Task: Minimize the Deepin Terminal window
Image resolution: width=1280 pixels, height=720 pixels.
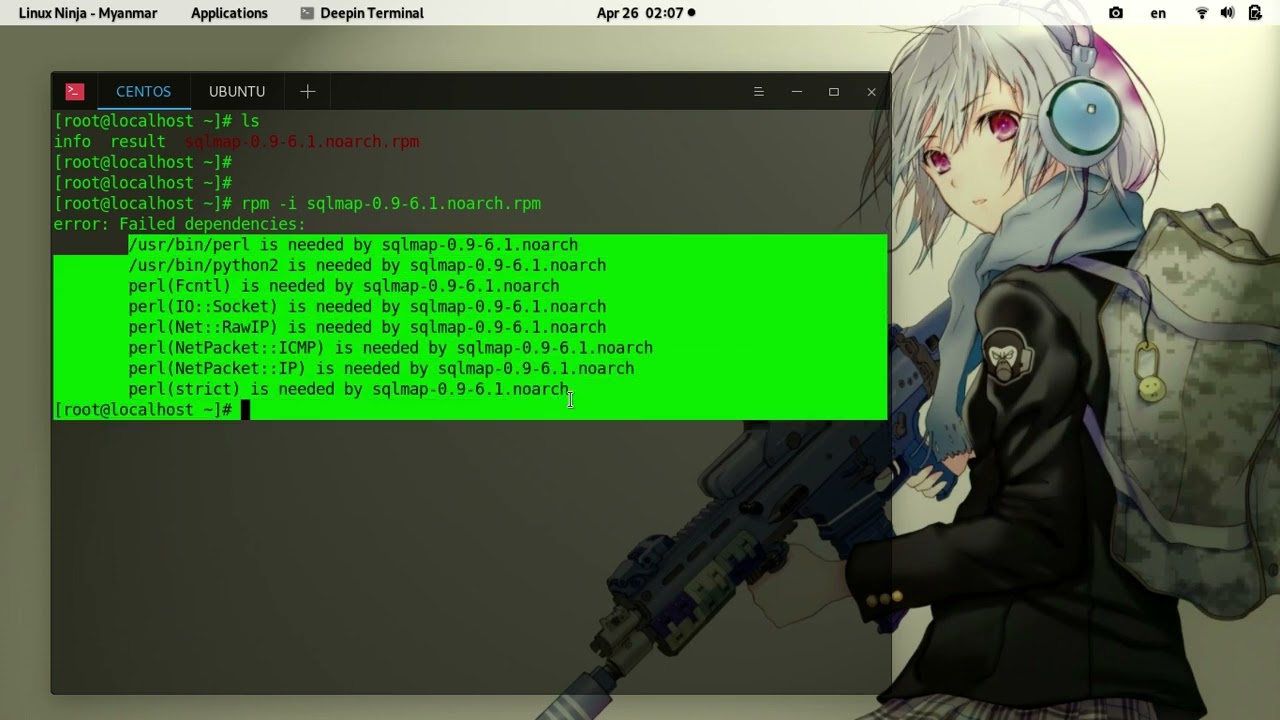Action: (x=796, y=91)
